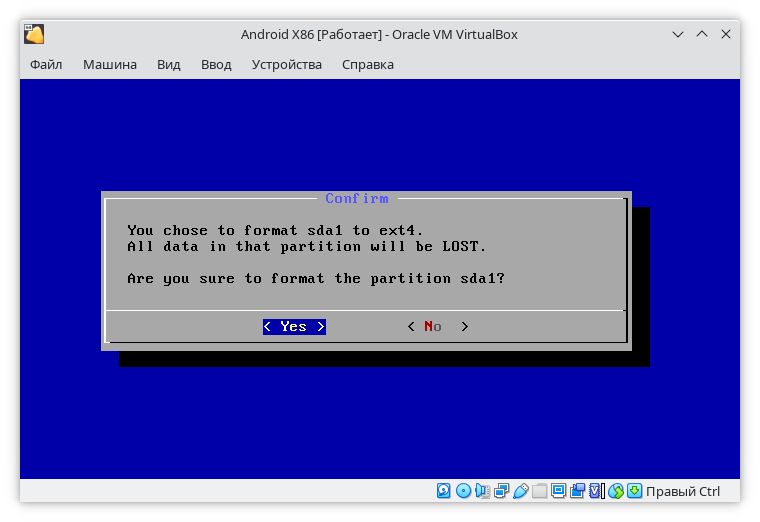760x522 pixels.
Task: Click the optical disc status icon
Action: [463, 491]
